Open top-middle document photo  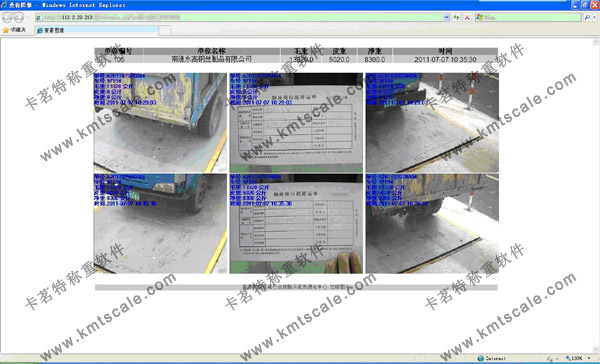coord(296,122)
